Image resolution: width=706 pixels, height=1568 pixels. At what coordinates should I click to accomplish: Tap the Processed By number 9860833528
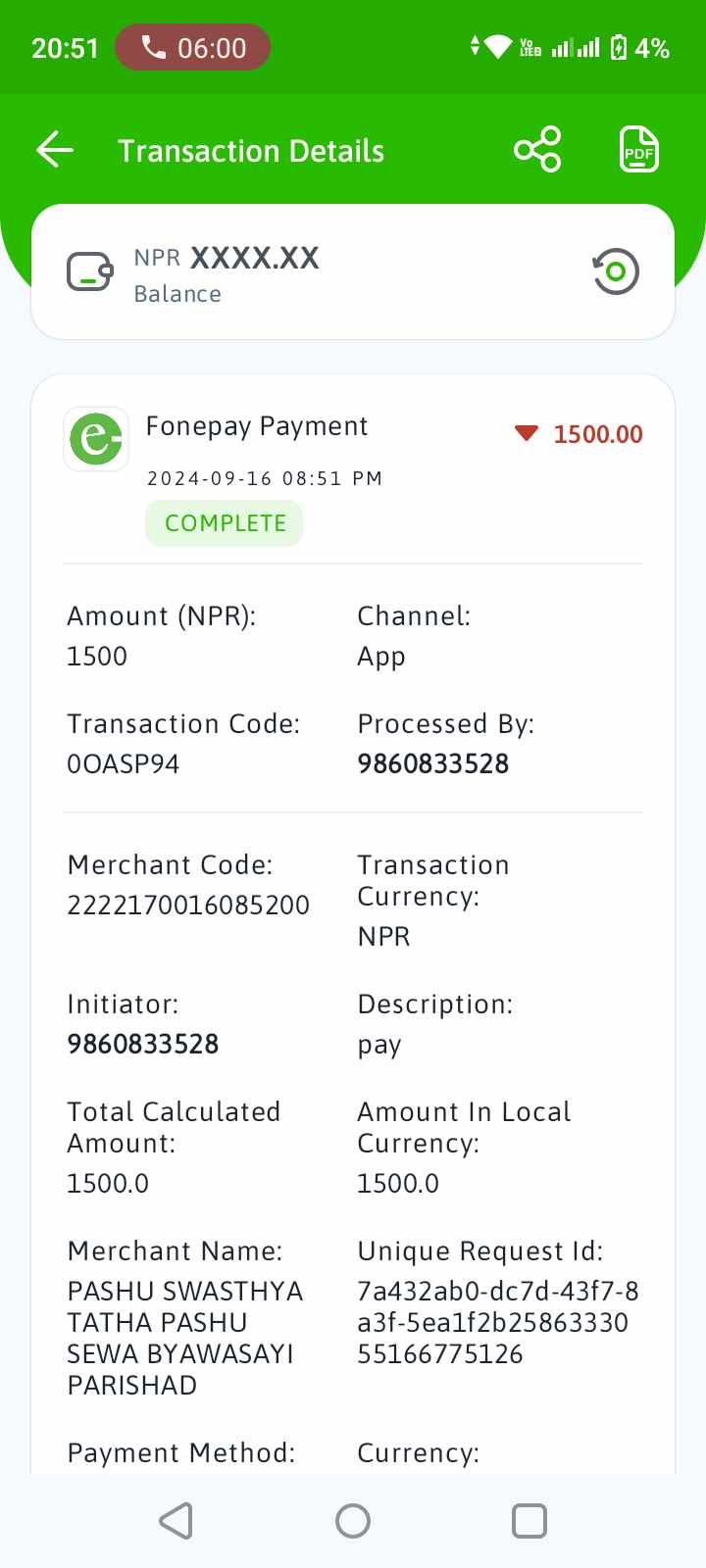(433, 764)
